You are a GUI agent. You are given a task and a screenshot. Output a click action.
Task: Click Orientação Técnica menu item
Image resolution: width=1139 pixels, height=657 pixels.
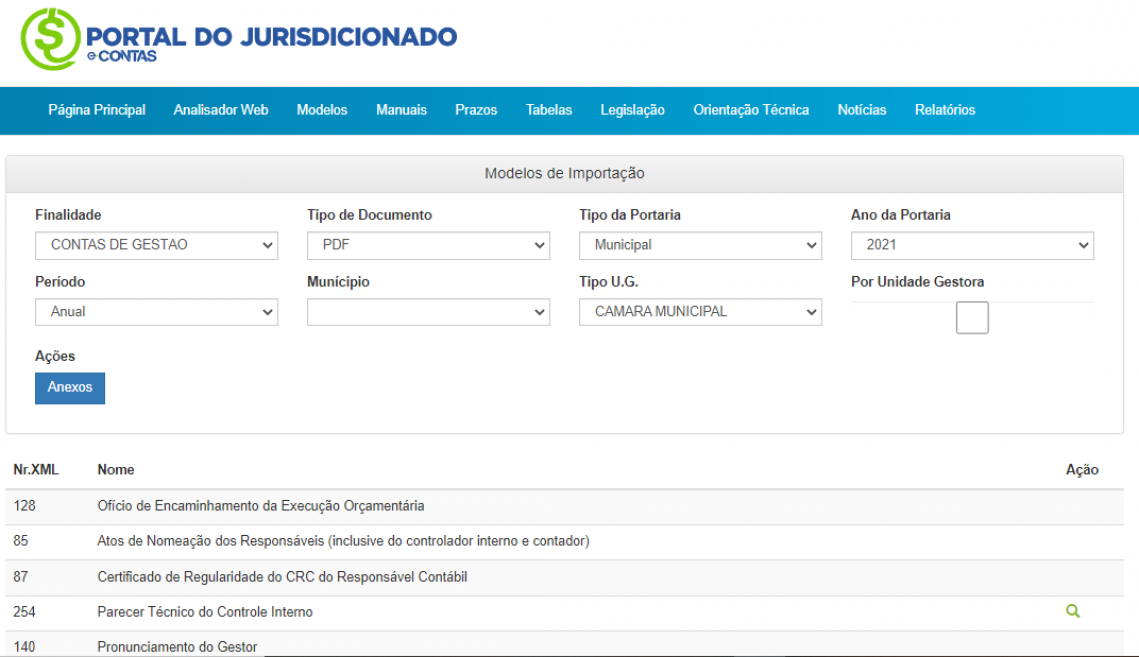[x=751, y=110]
